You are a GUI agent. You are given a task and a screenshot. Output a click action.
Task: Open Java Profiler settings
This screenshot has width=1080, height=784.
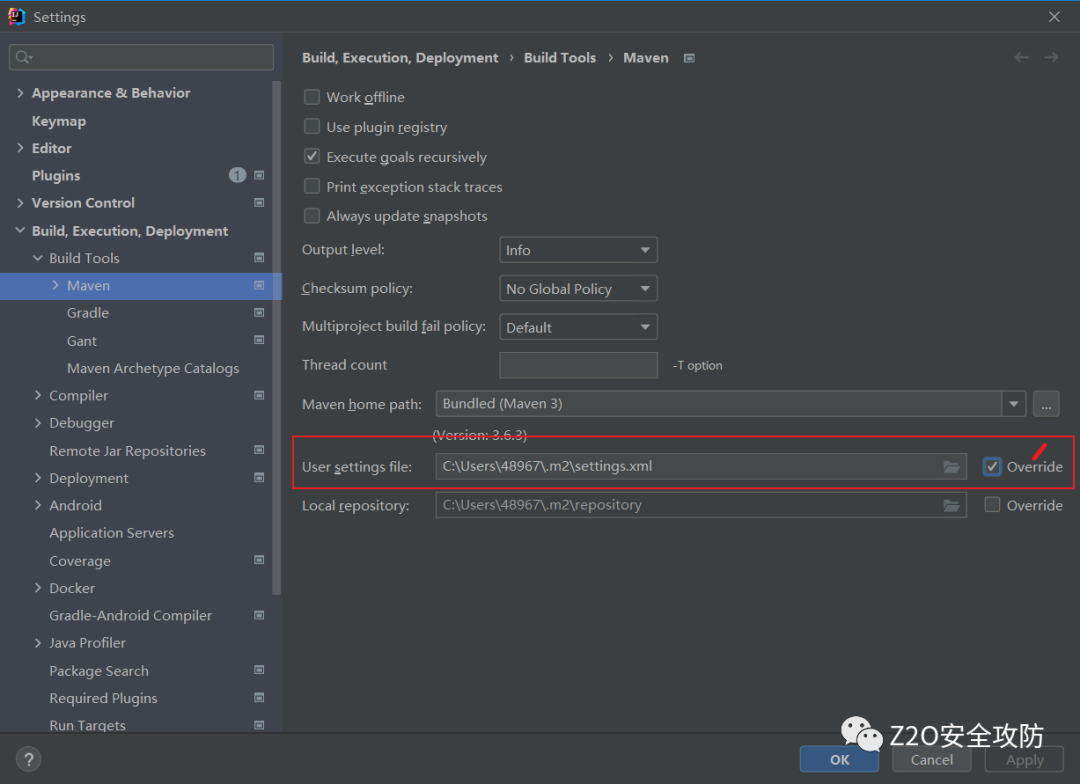87,643
